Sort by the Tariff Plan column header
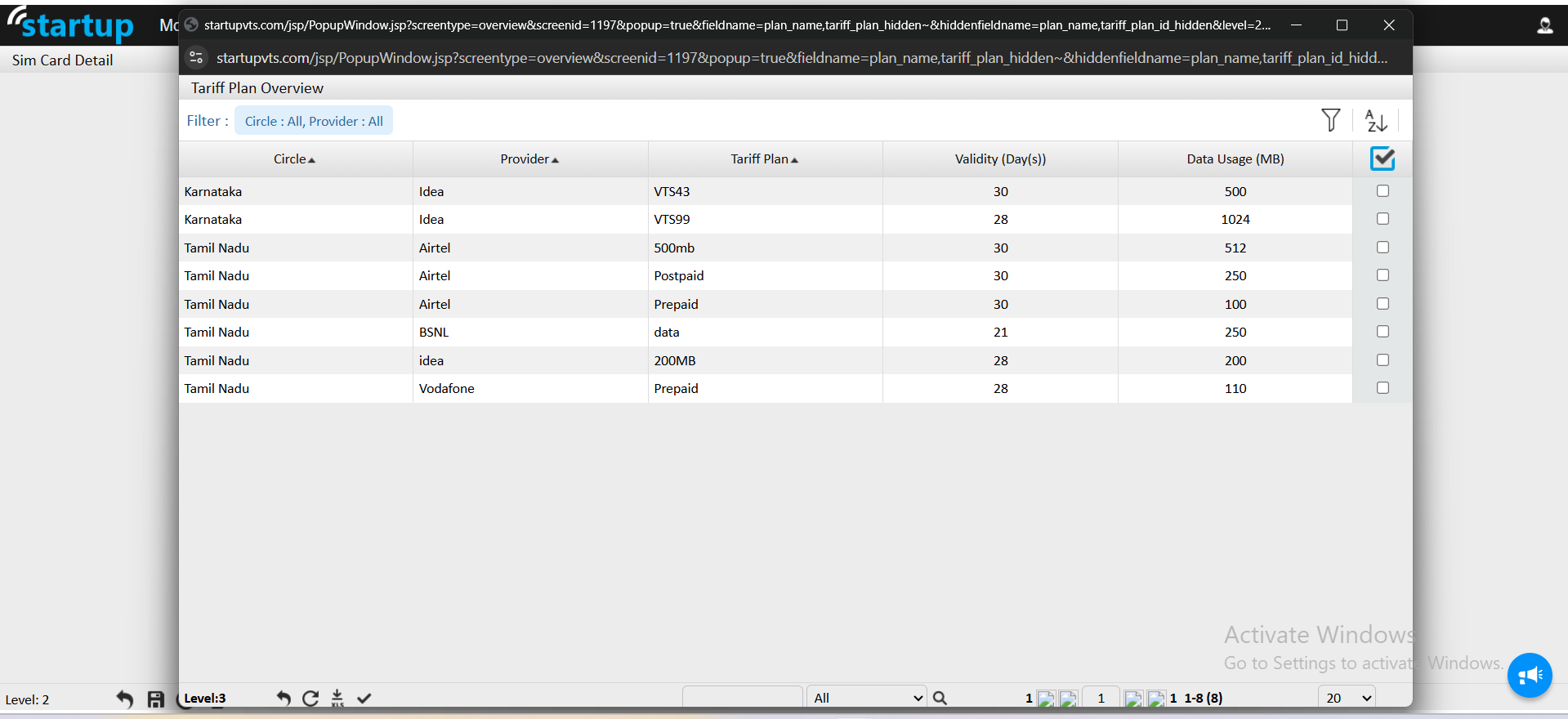Image resolution: width=1568 pixels, height=719 pixels. point(764,159)
